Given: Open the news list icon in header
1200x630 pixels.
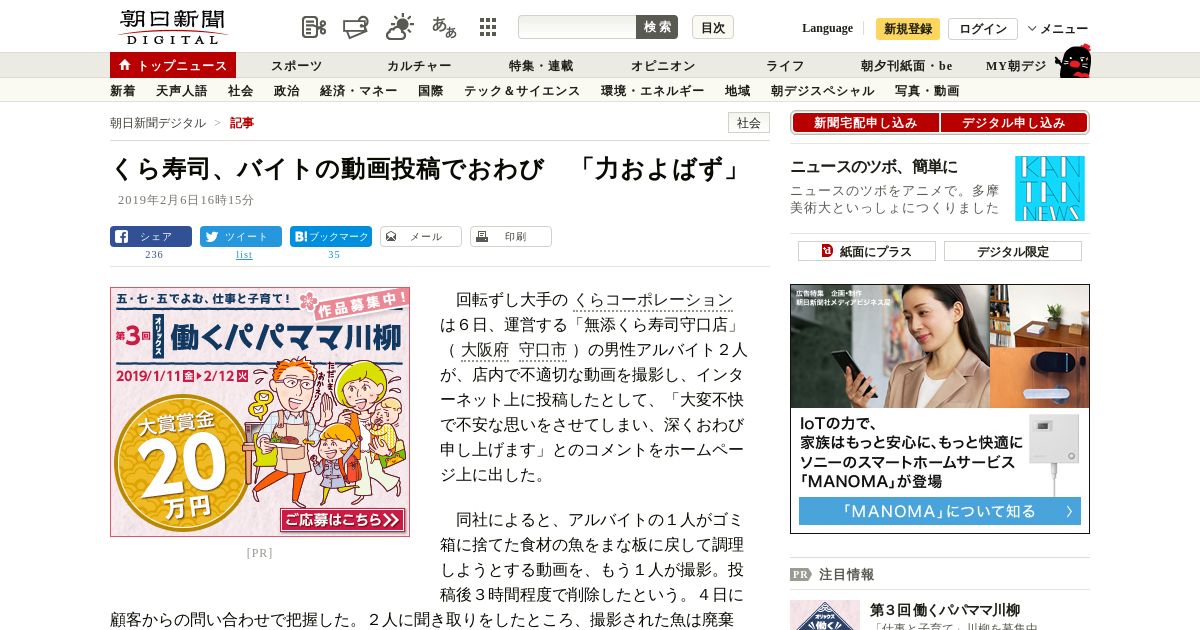Looking at the screenshot, I should click(x=314, y=27).
